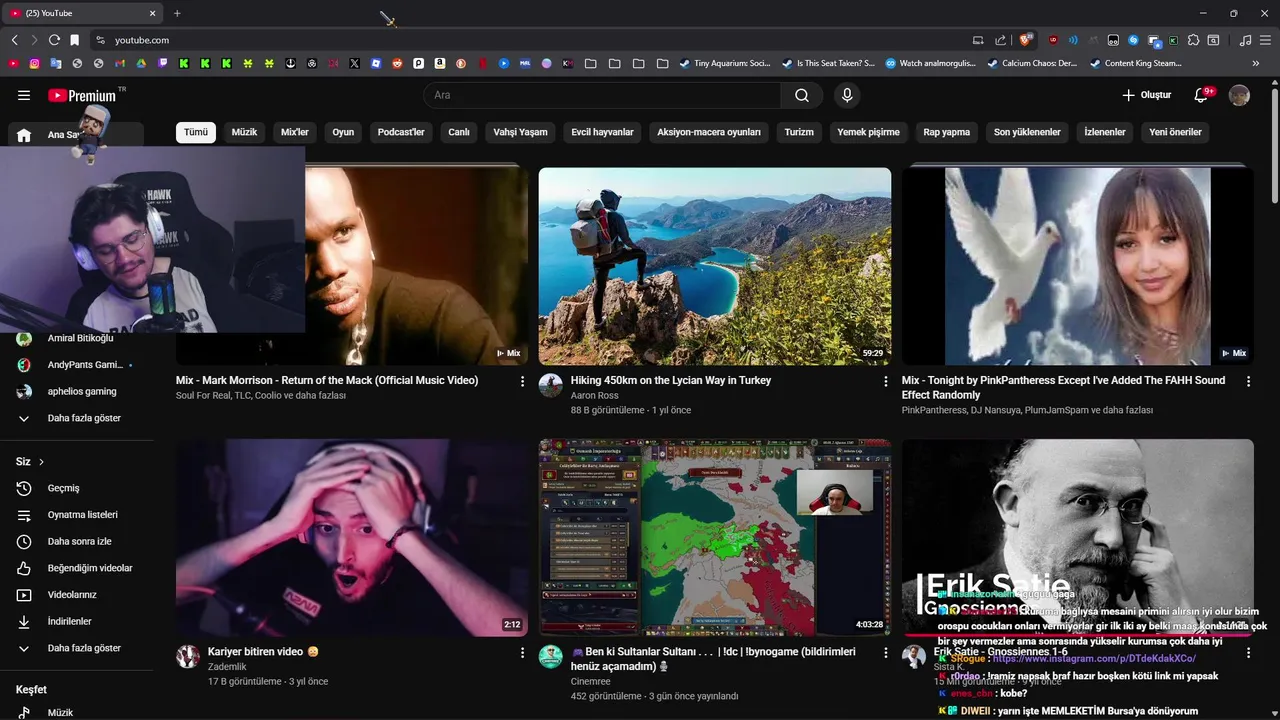Click the YouTube Premium logo
The height and width of the screenshot is (720, 1280).
84,95
